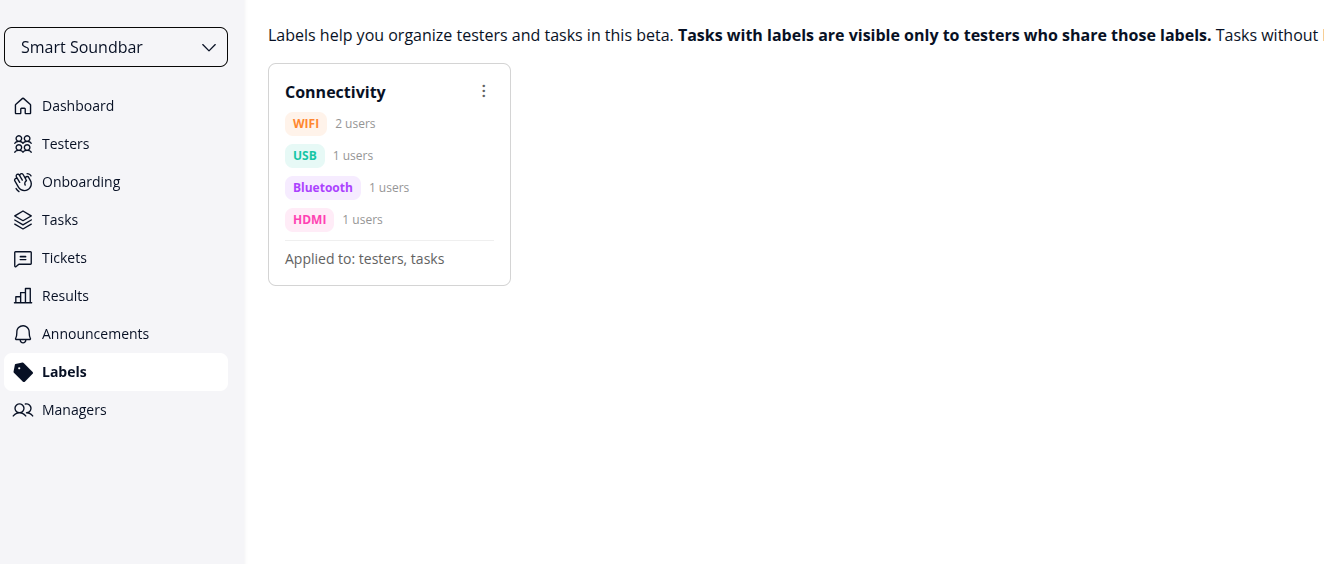This screenshot has height=564, width=1324.
Task: Select the teal USB label tag
Action: tap(305, 156)
